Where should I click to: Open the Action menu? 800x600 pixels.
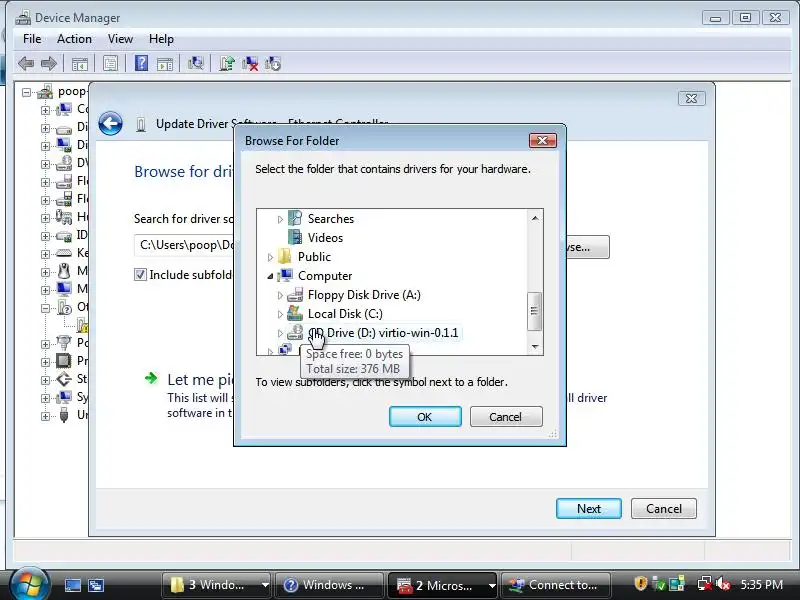coord(74,39)
